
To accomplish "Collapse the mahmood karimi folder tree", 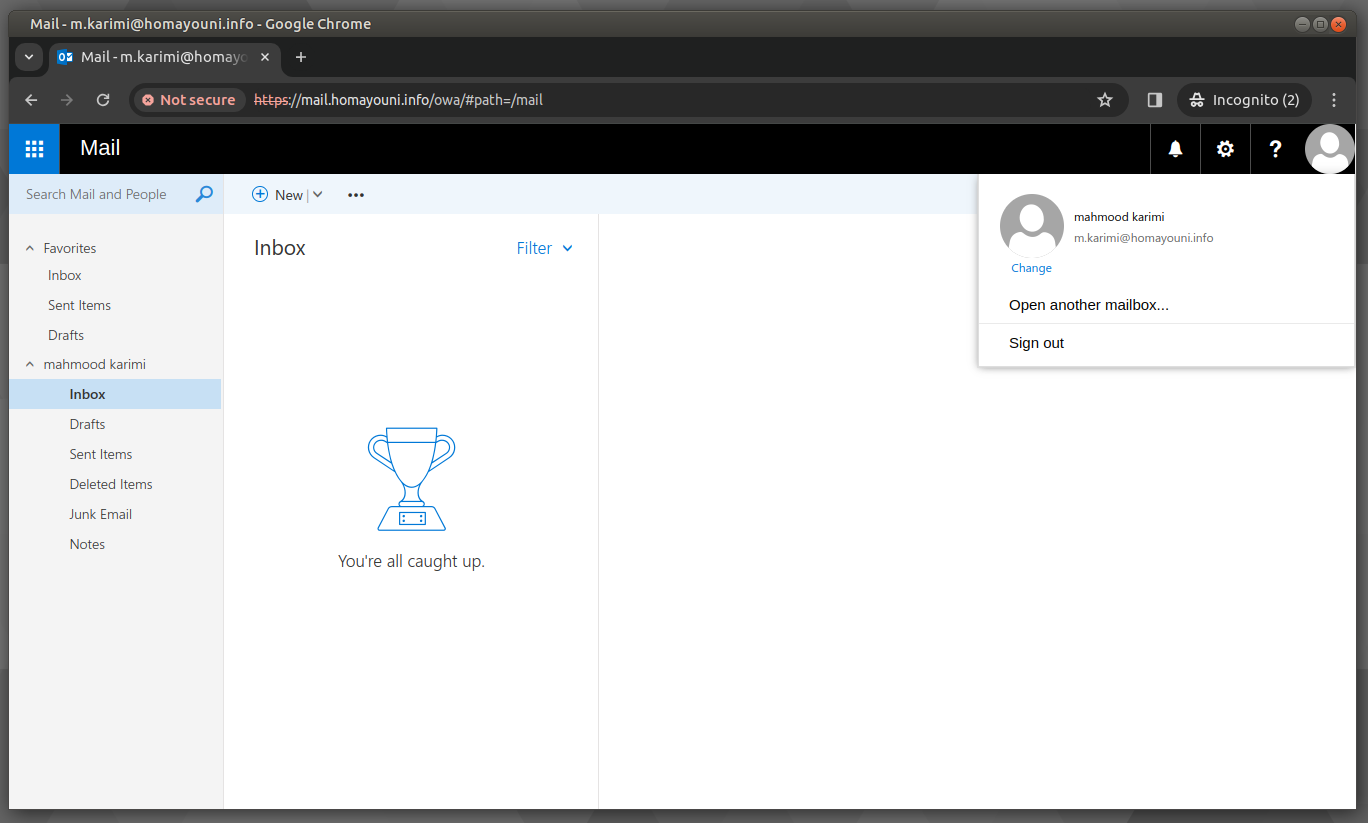I will (30, 365).
